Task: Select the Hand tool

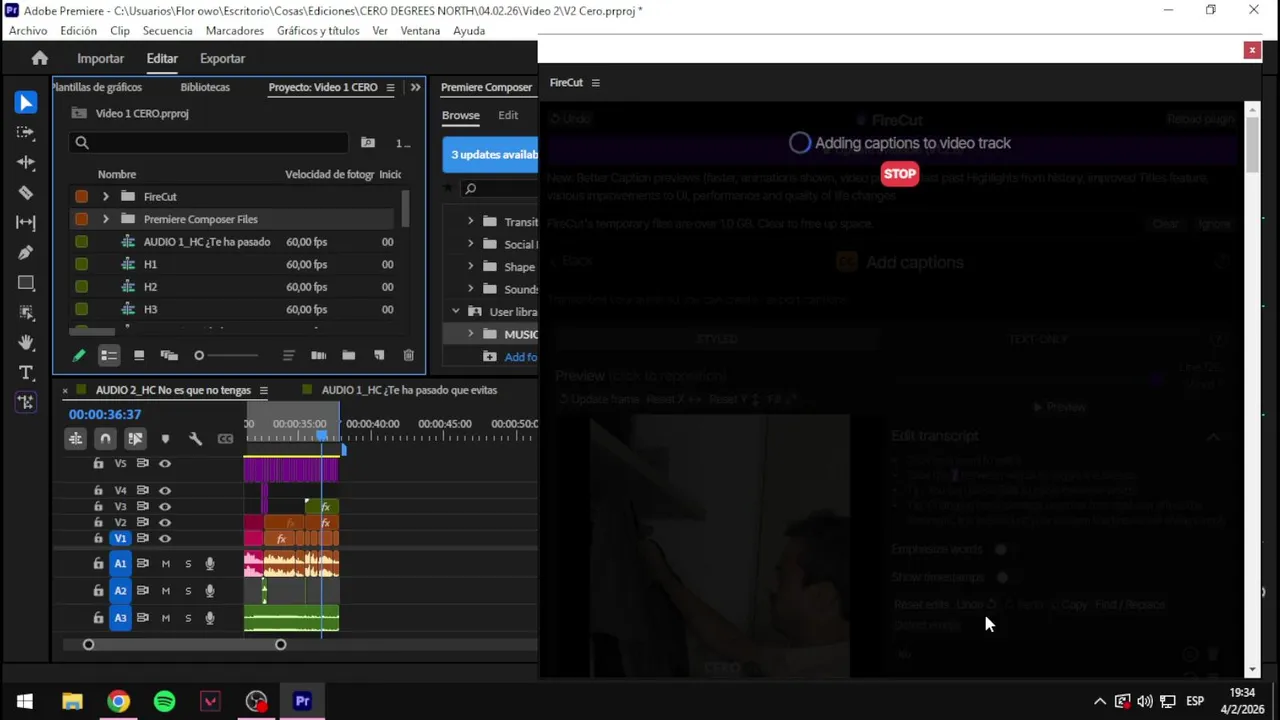Action: (26, 342)
